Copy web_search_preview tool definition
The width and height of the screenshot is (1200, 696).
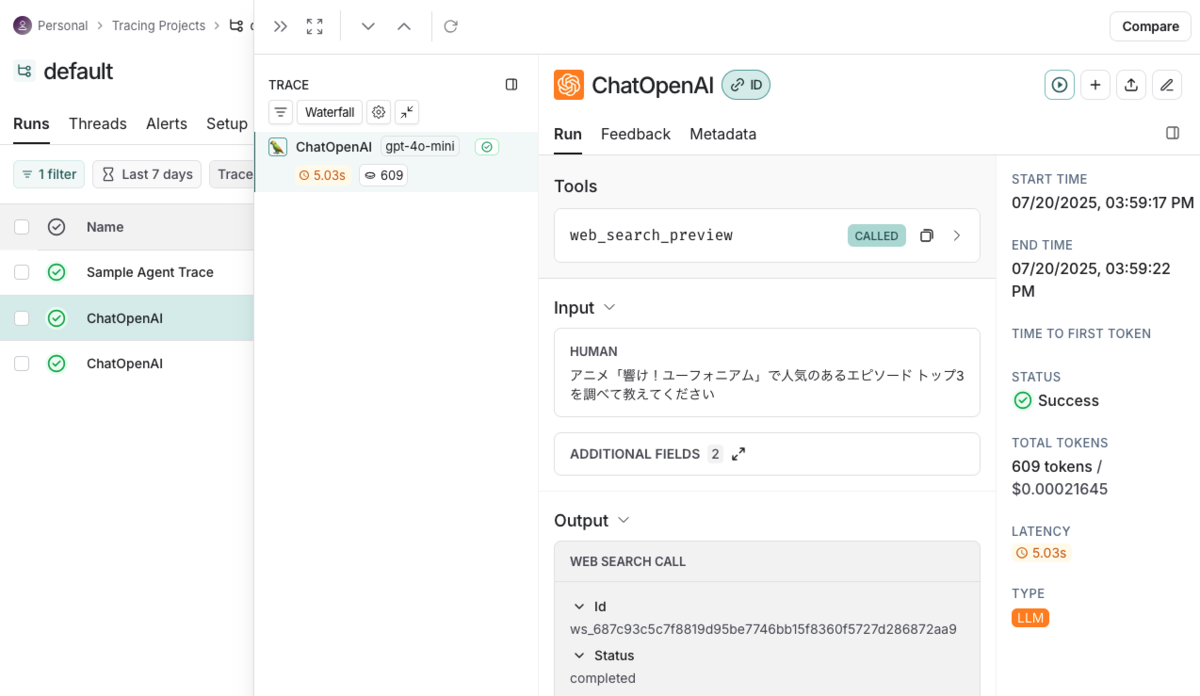927,236
